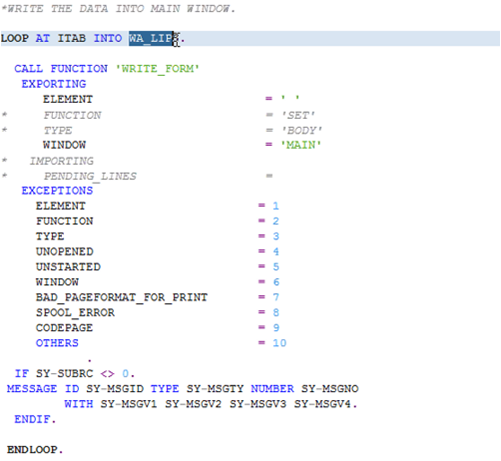Click the ENDIF statement
The image size is (501, 461).
35,419
